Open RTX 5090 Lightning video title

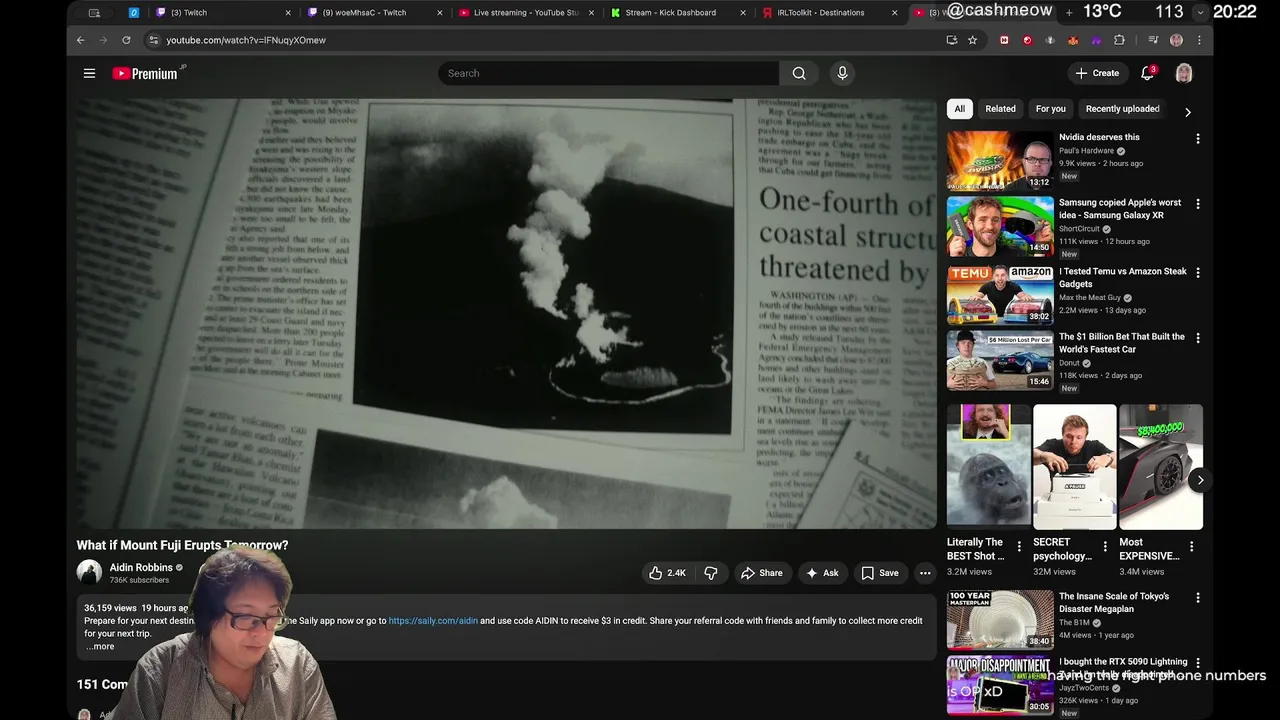(1123, 668)
